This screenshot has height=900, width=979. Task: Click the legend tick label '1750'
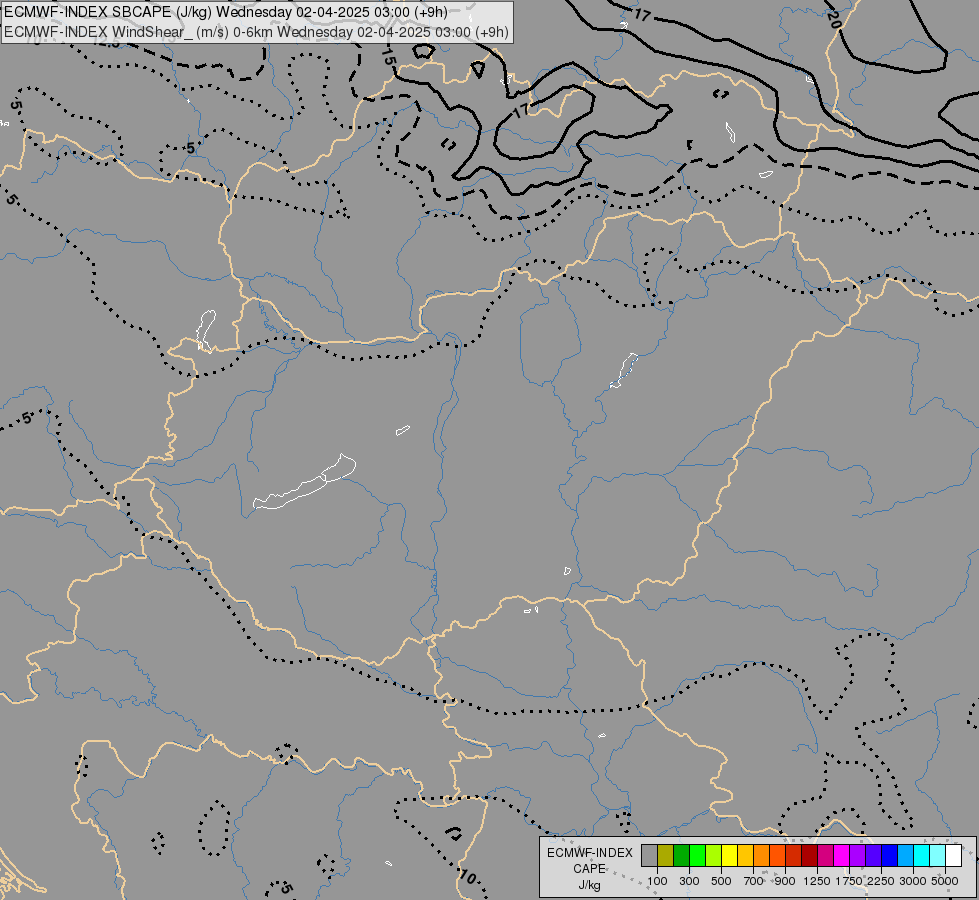(849, 881)
